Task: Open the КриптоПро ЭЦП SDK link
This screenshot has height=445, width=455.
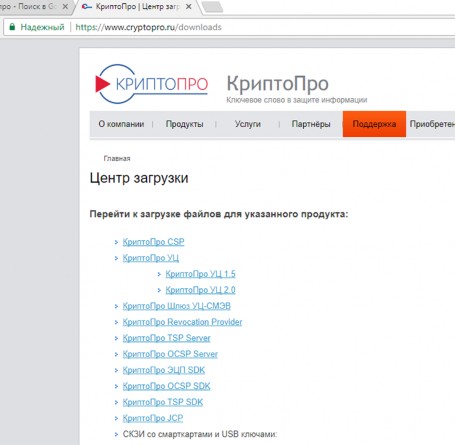Action: tap(164, 370)
